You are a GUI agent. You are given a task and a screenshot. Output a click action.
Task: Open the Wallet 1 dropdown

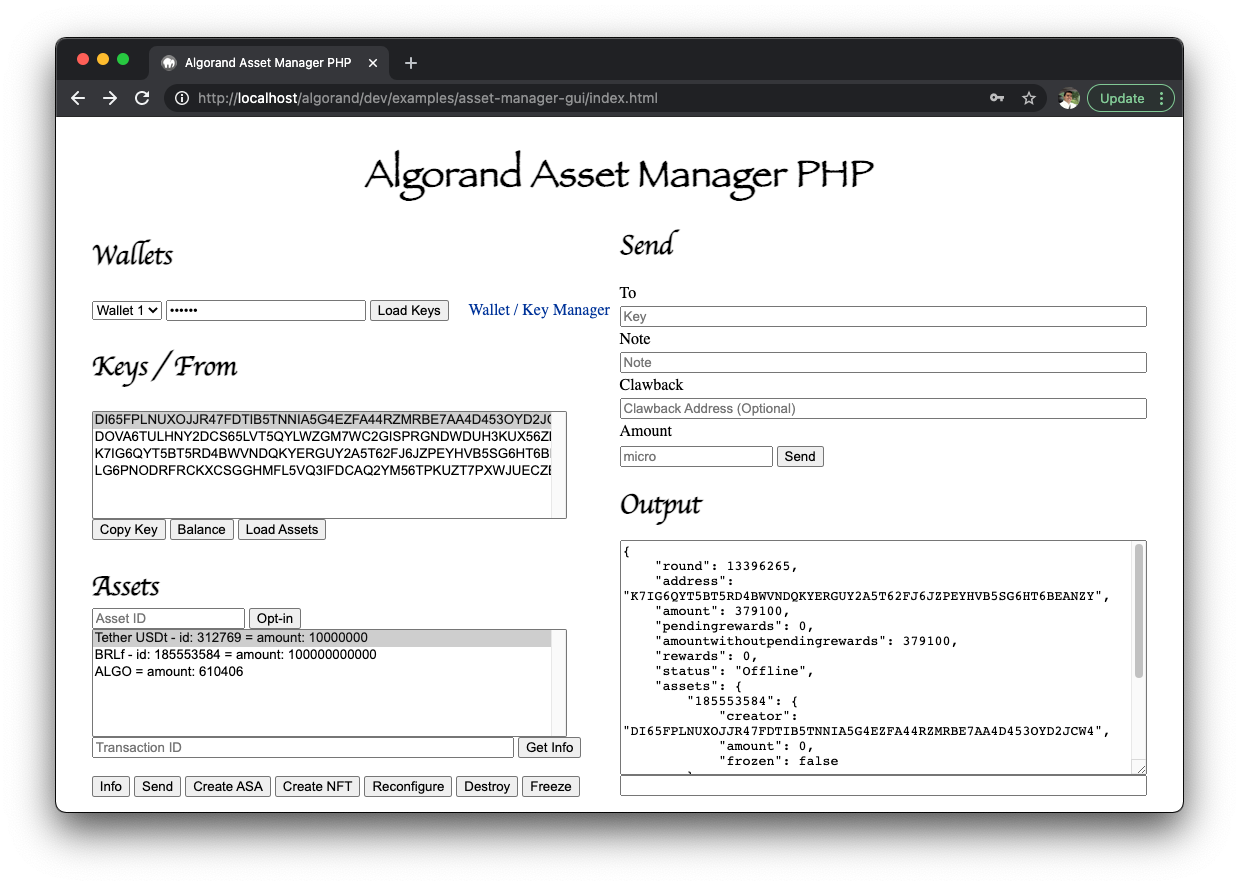click(x=127, y=310)
